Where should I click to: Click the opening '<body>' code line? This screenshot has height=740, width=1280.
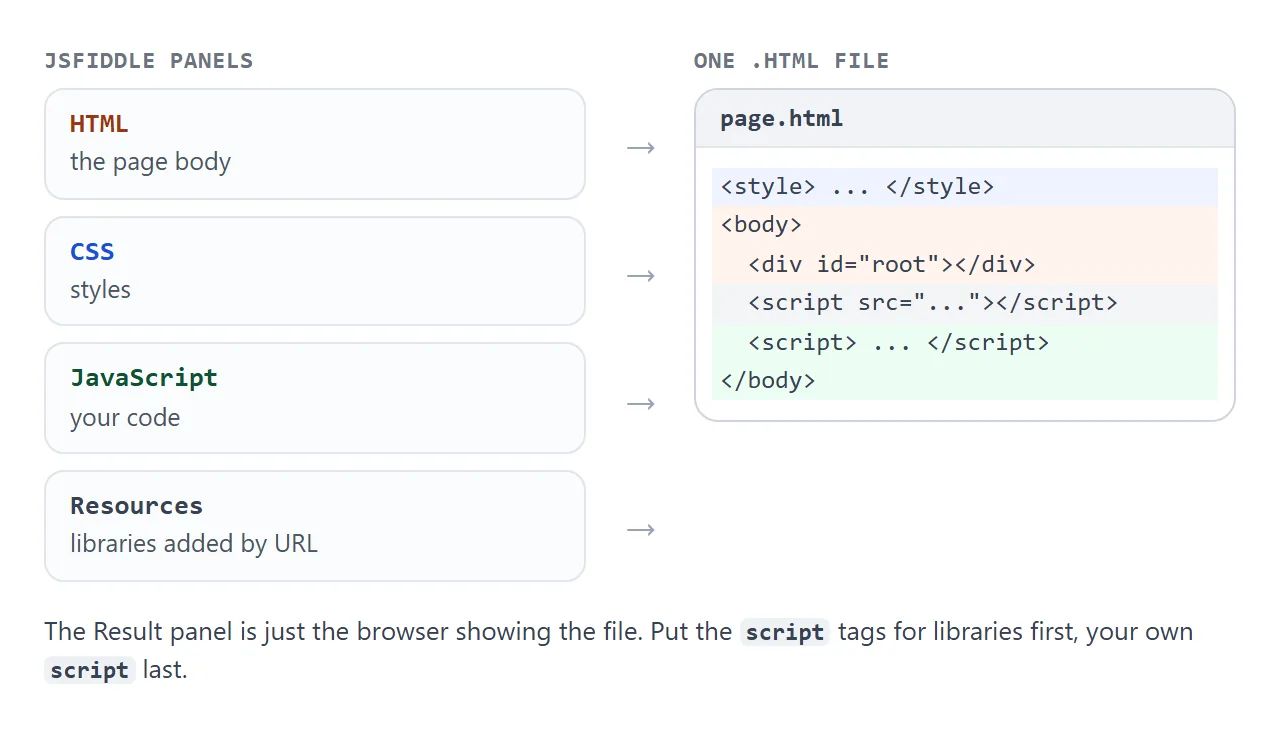pyautogui.click(x=965, y=225)
